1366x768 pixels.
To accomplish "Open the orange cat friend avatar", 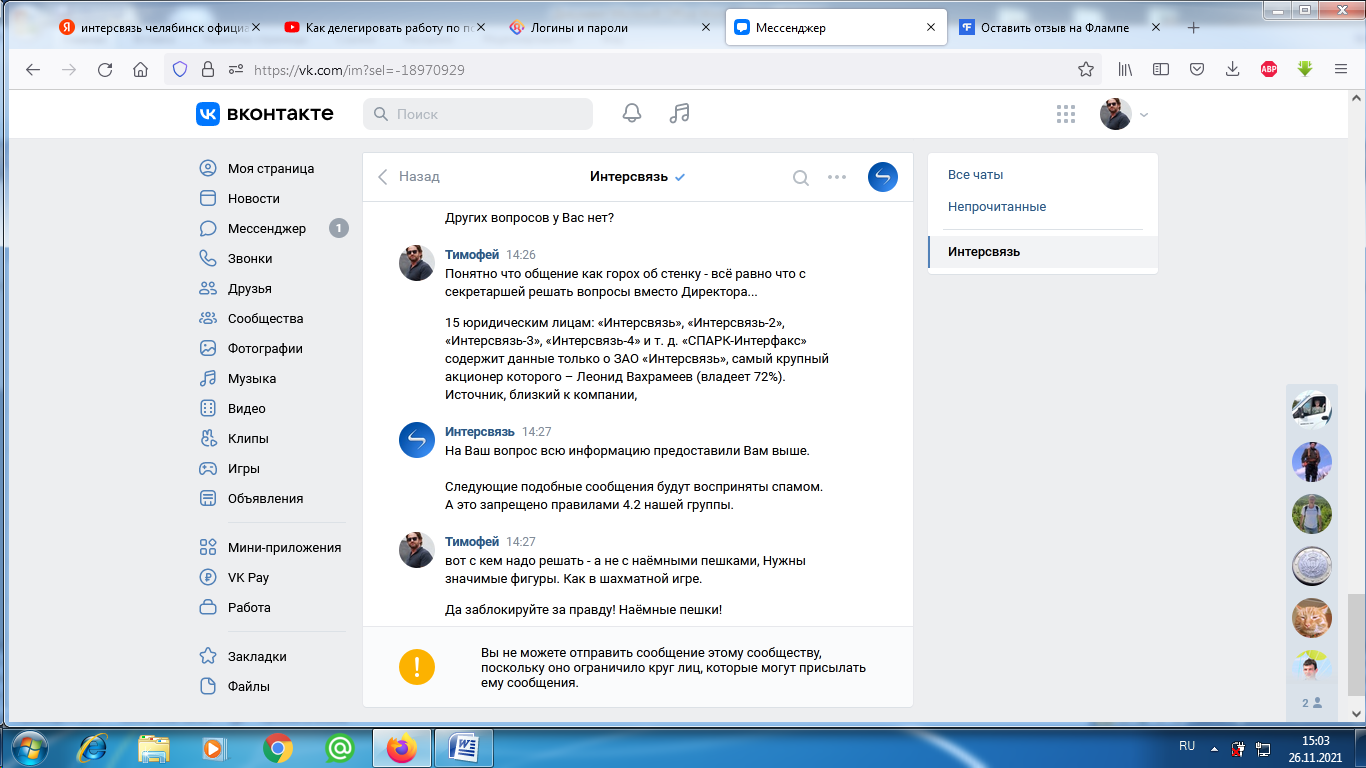I will [1312, 618].
